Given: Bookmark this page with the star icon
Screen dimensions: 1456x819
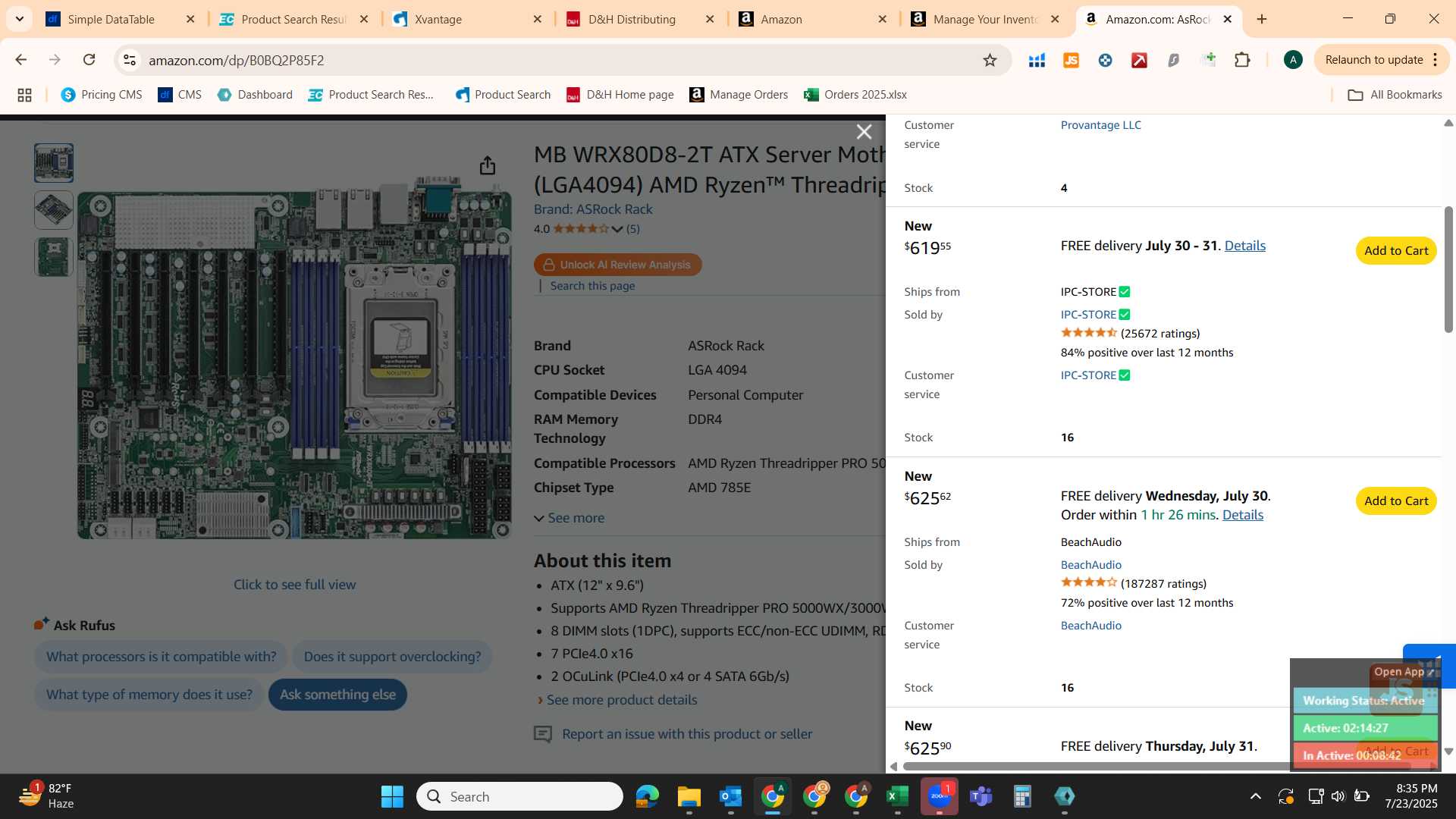Looking at the screenshot, I should tap(990, 60).
